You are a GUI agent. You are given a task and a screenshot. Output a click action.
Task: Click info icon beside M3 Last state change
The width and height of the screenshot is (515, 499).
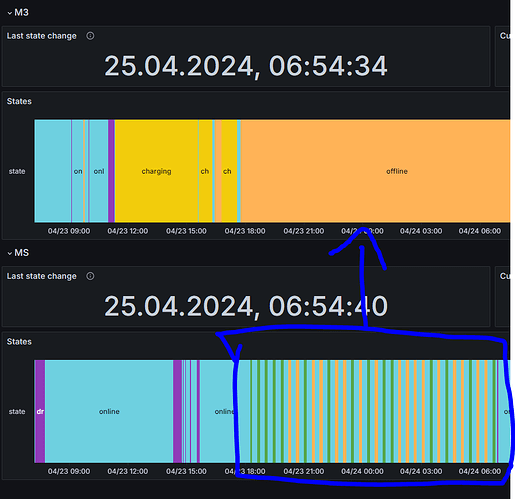pyautogui.click(x=90, y=36)
